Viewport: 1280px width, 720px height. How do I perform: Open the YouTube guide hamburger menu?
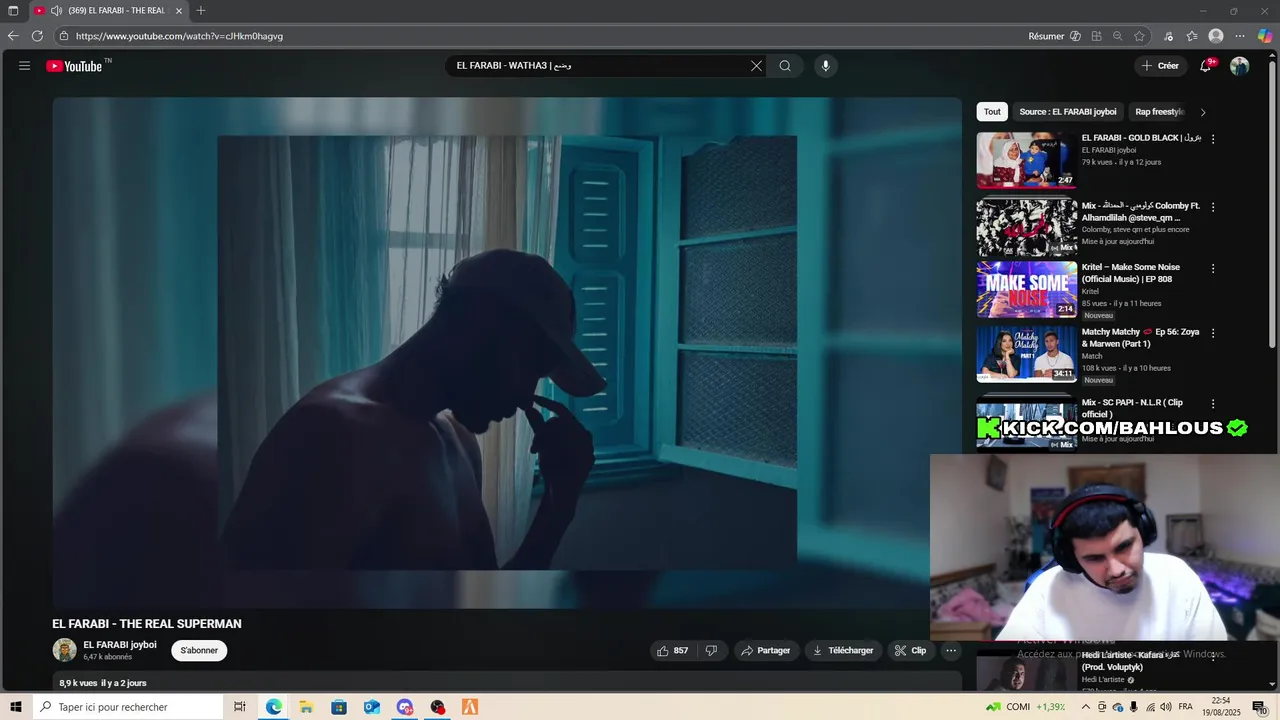24,66
